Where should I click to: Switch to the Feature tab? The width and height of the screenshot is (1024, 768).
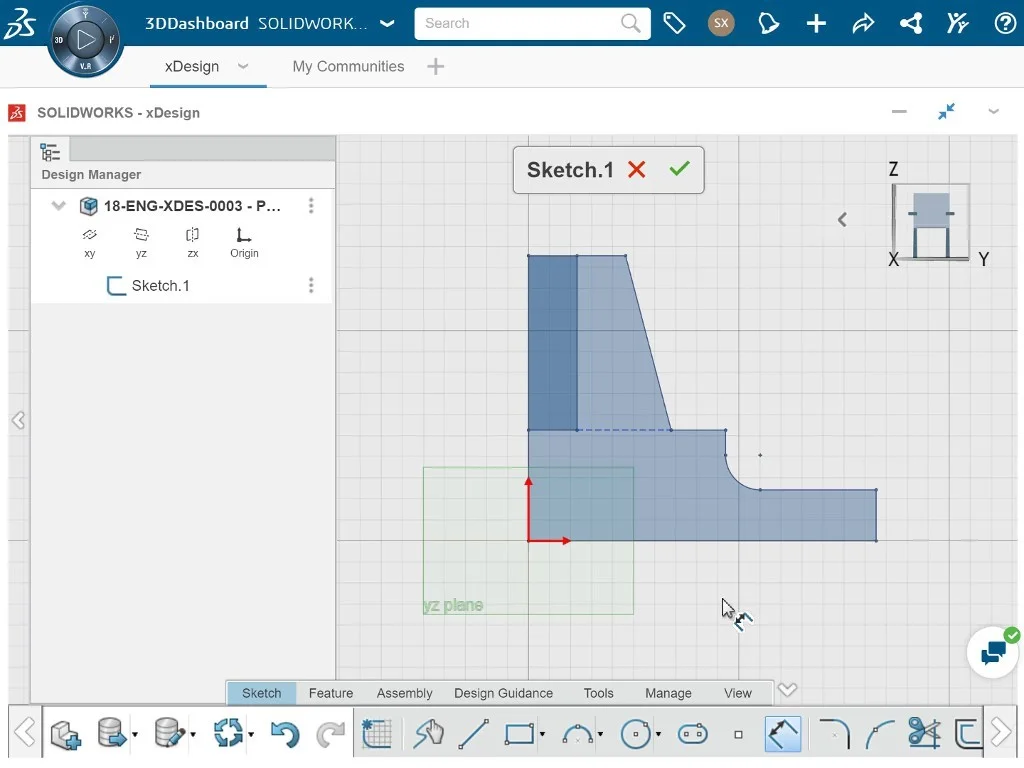coord(331,693)
